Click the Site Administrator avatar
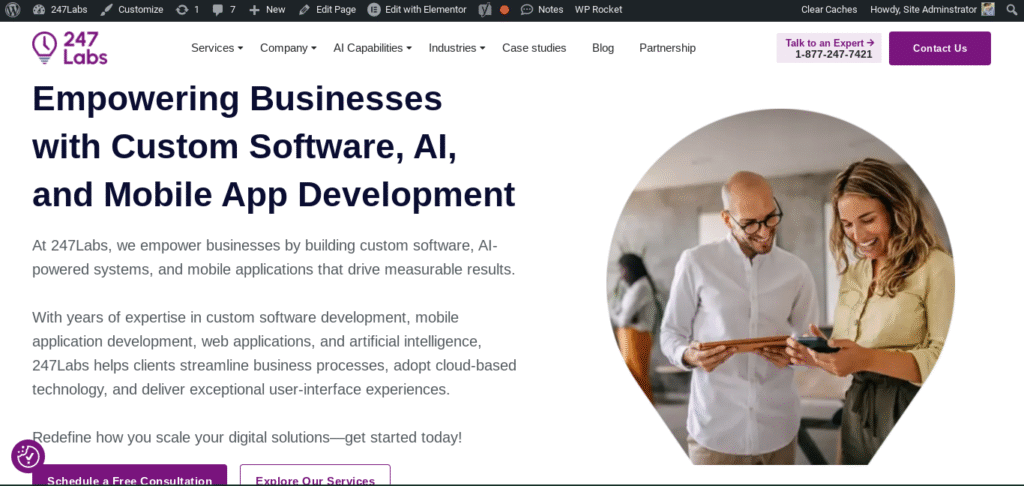Screen dimensions: 1024x486 coord(988,9)
